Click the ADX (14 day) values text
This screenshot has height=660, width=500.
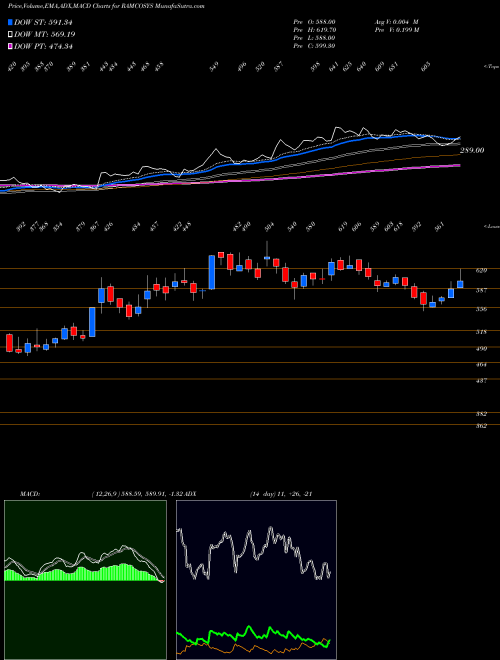coord(281,494)
